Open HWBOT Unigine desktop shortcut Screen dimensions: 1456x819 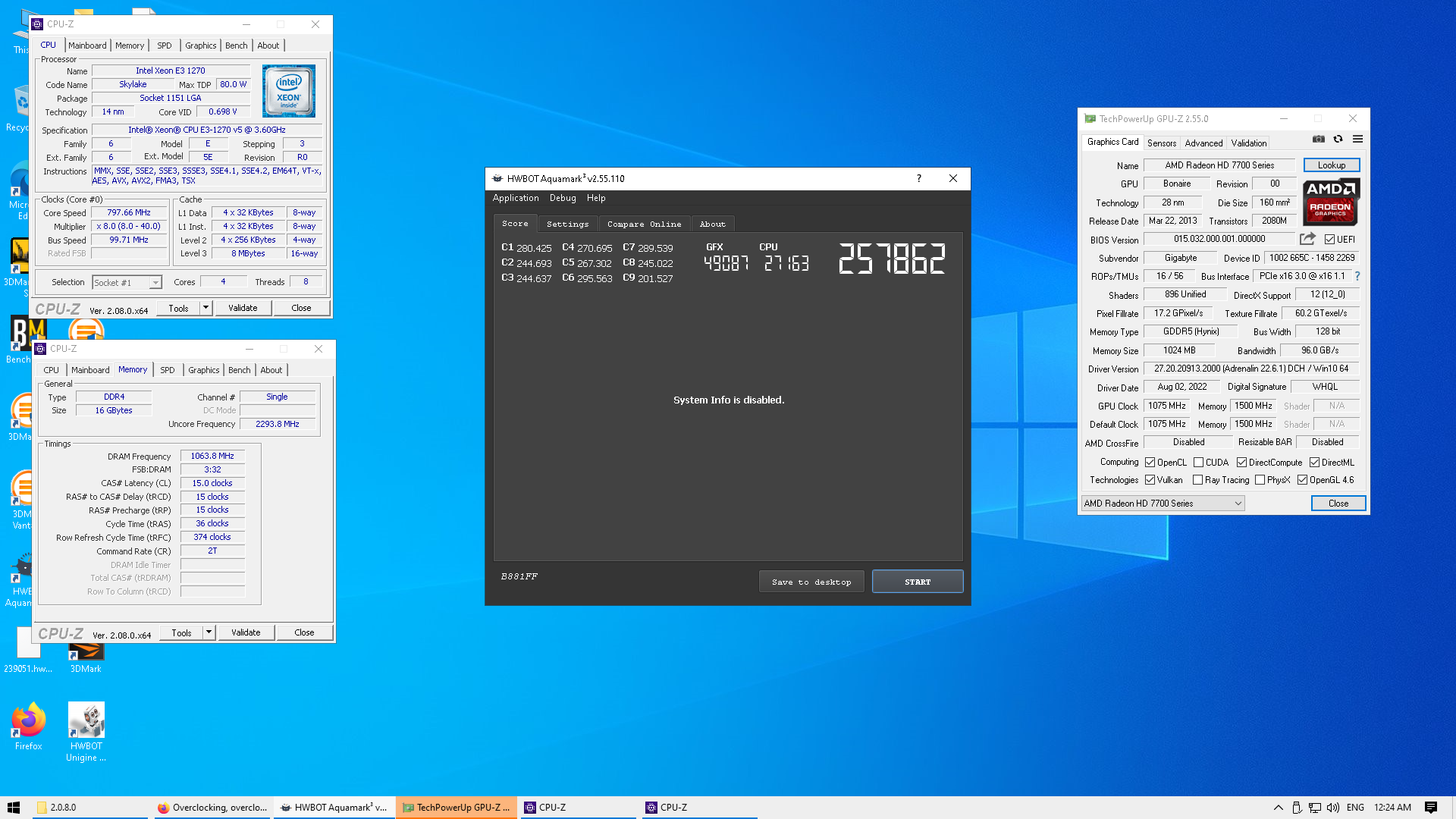[x=86, y=732]
